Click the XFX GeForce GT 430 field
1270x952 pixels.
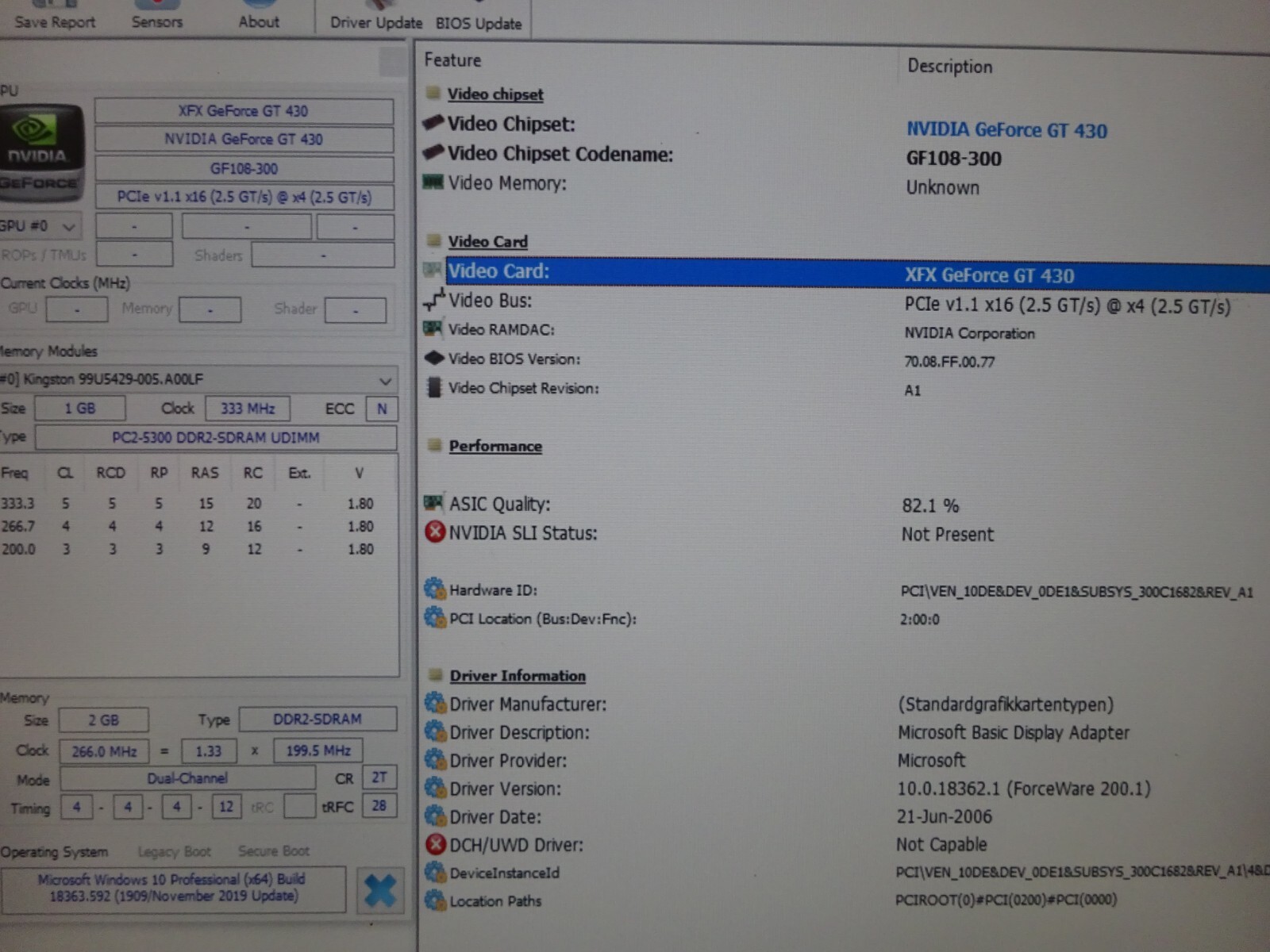(x=244, y=111)
